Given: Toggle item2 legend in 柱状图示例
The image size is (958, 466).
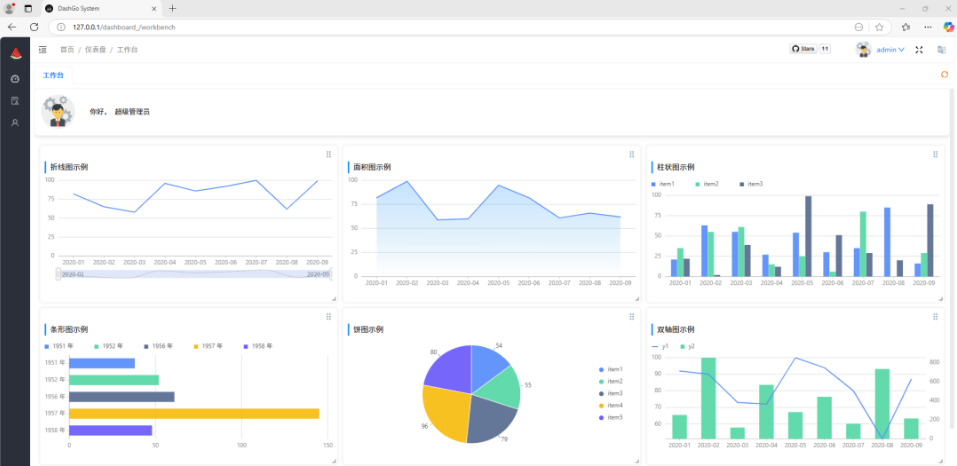Looking at the screenshot, I should [708, 184].
